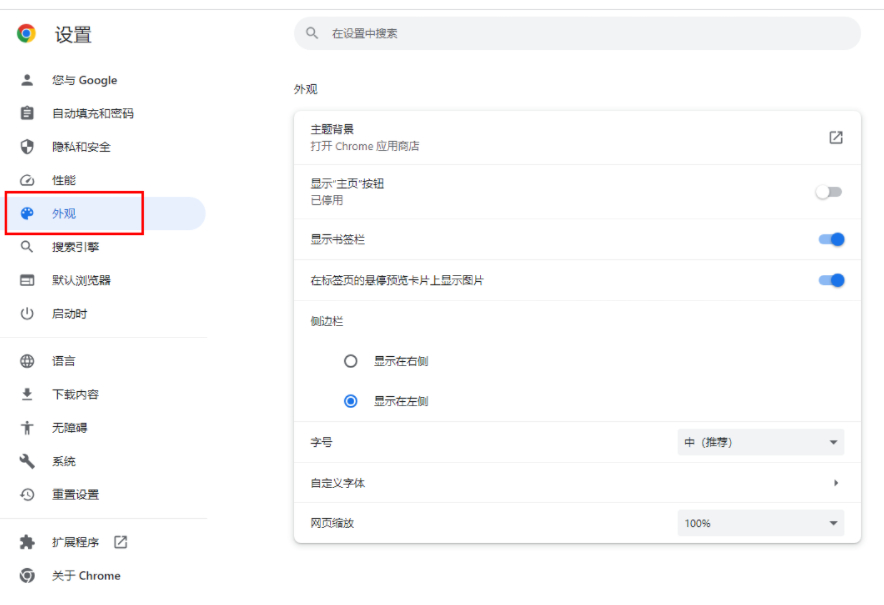Open Chrome web store via 主题背景 launch icon
Viewport: 884px width, 605px height.
point(836,138)
